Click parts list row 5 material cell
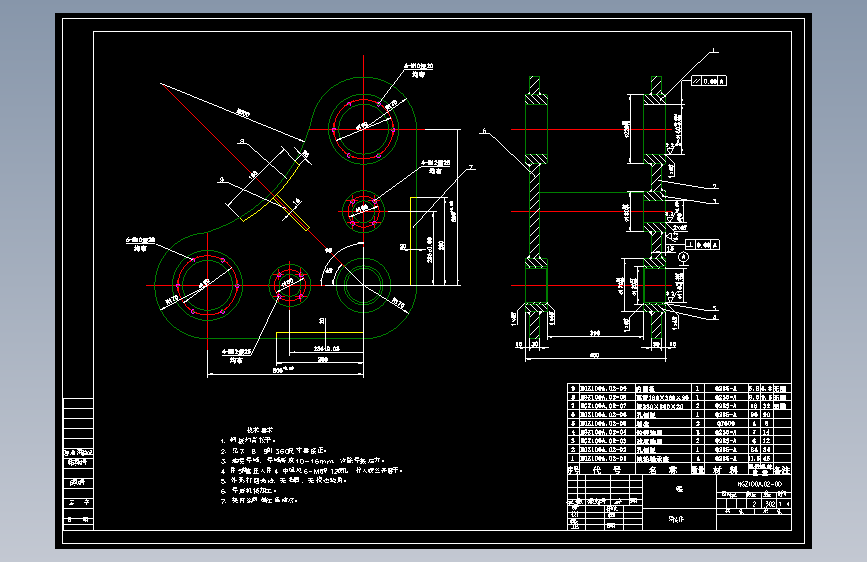The width and height of the screenshot is (867, 562). [x=725, y=423]
